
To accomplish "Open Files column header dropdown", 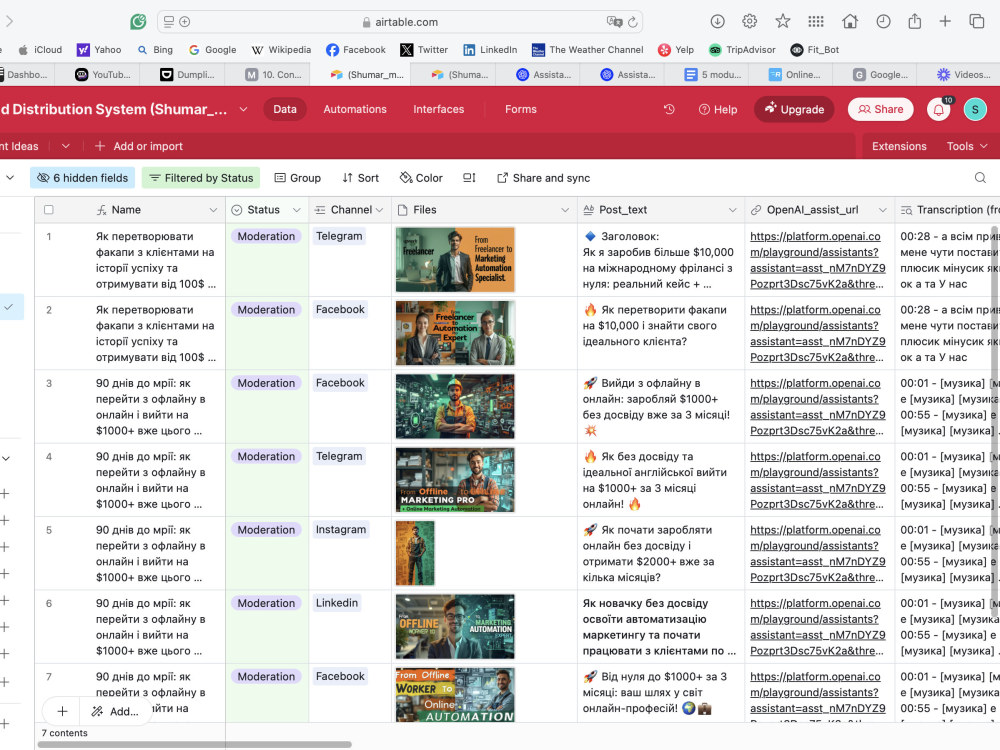I will [565, 210].
